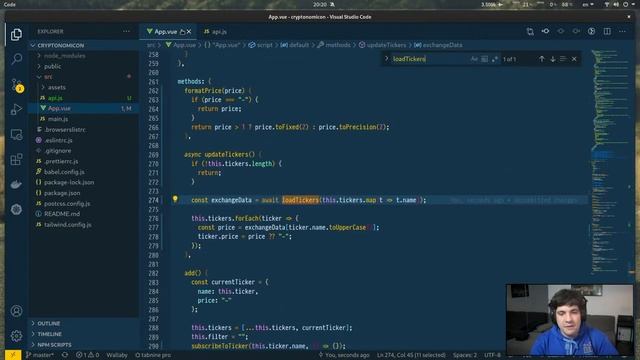Open the Run and Debug view
The width and height of the screenshot is (640, 360).
coord(16,109)
